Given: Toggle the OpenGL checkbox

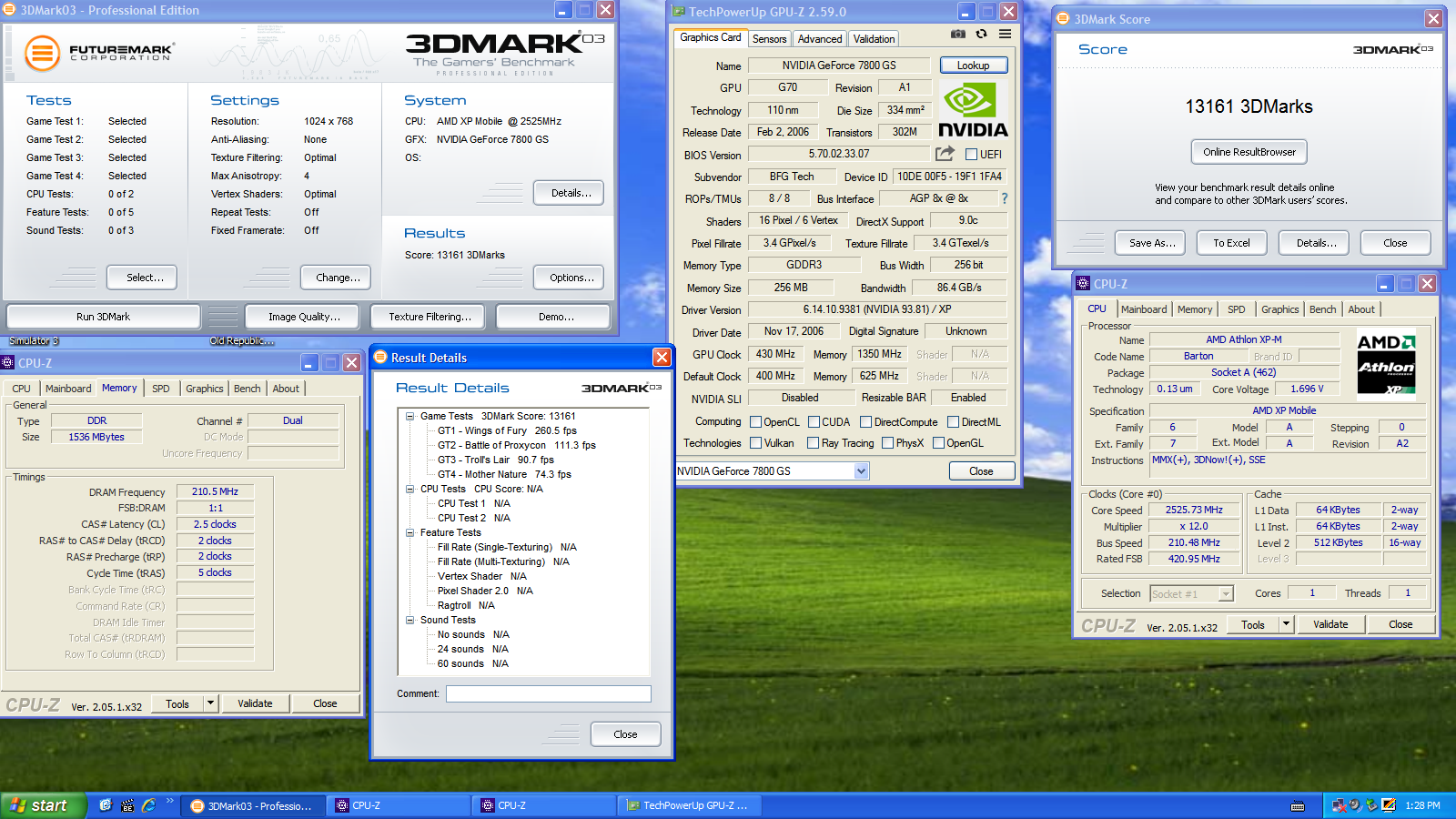Looking at the screenshot, I should pos(938,443).
